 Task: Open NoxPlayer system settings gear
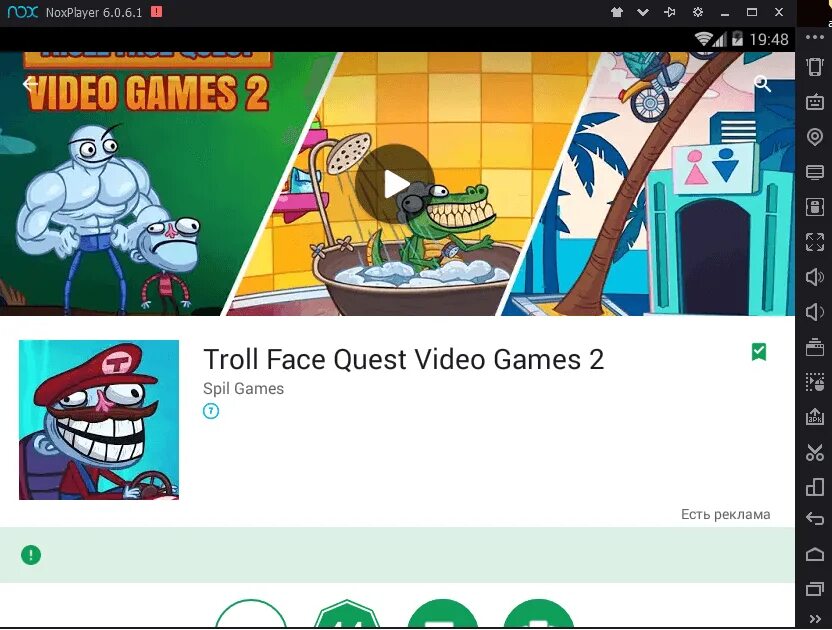click(x=698, y=12)
